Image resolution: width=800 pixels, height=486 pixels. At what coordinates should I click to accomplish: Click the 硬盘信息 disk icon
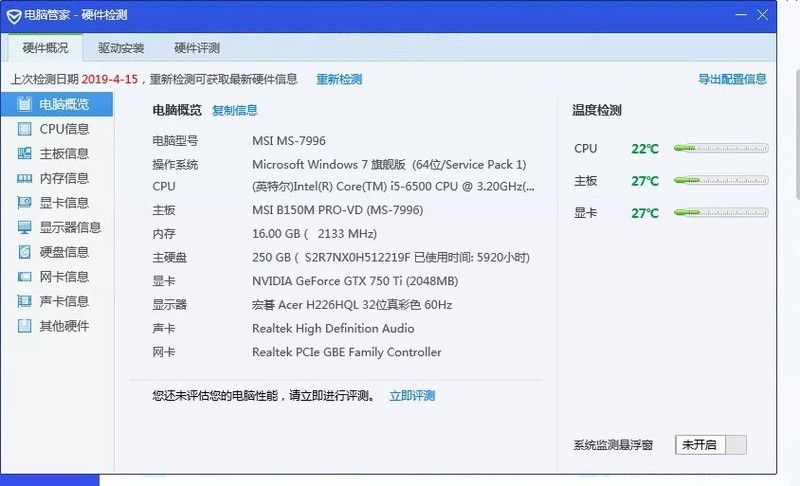tap(24, 251)
